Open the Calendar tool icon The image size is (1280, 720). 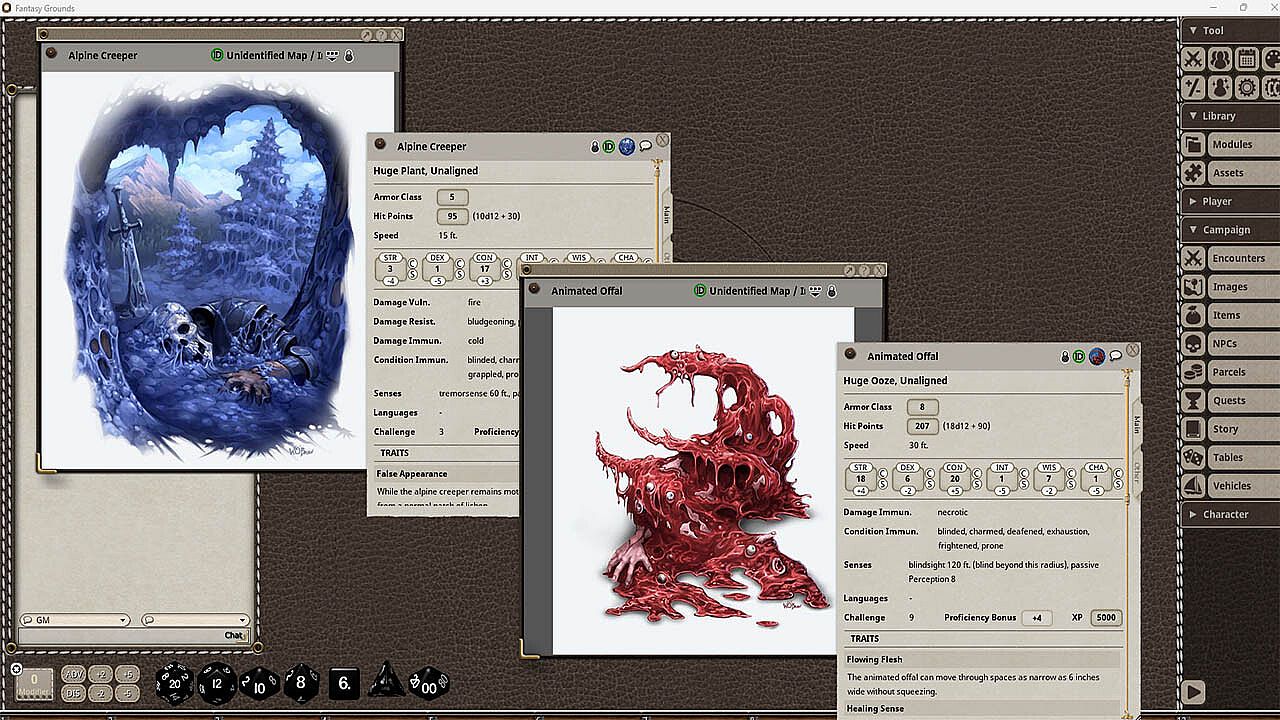tap(1247, 59)
